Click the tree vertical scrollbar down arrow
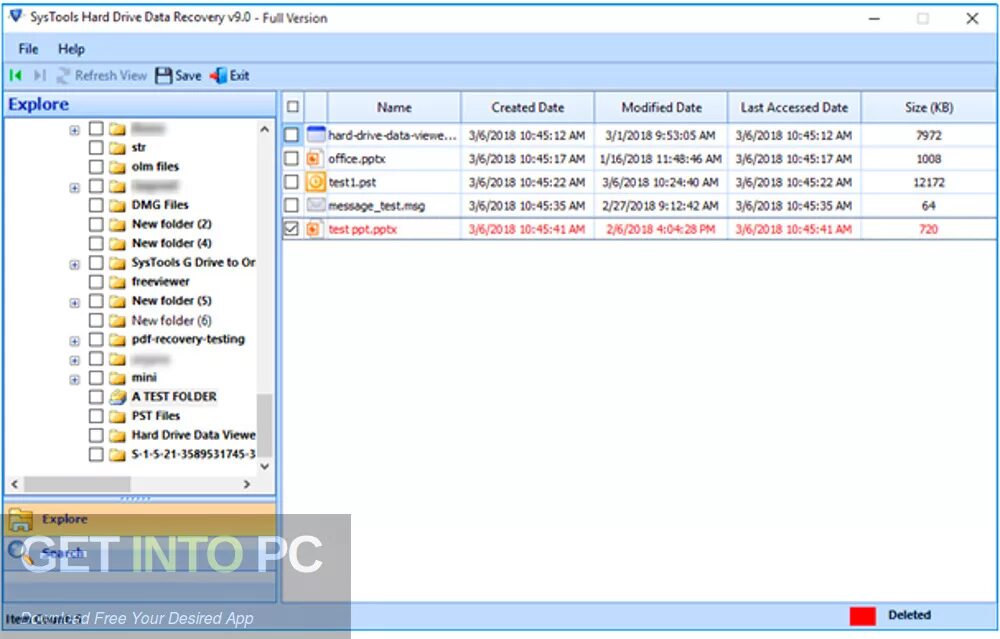Screen dimensions: 1000x639 pos(265,466)
